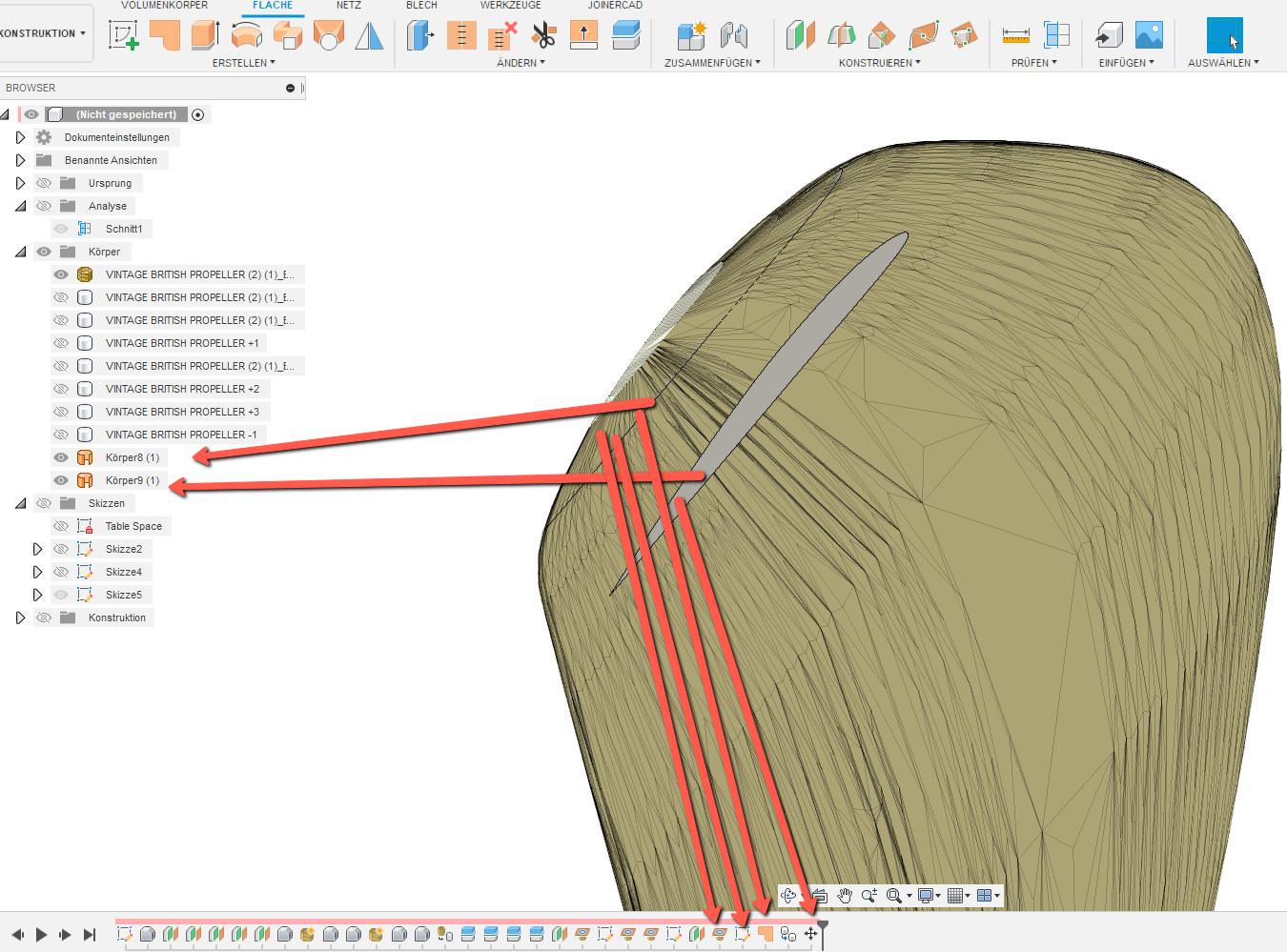Jump to timeline end with skip button

(89, 934)
